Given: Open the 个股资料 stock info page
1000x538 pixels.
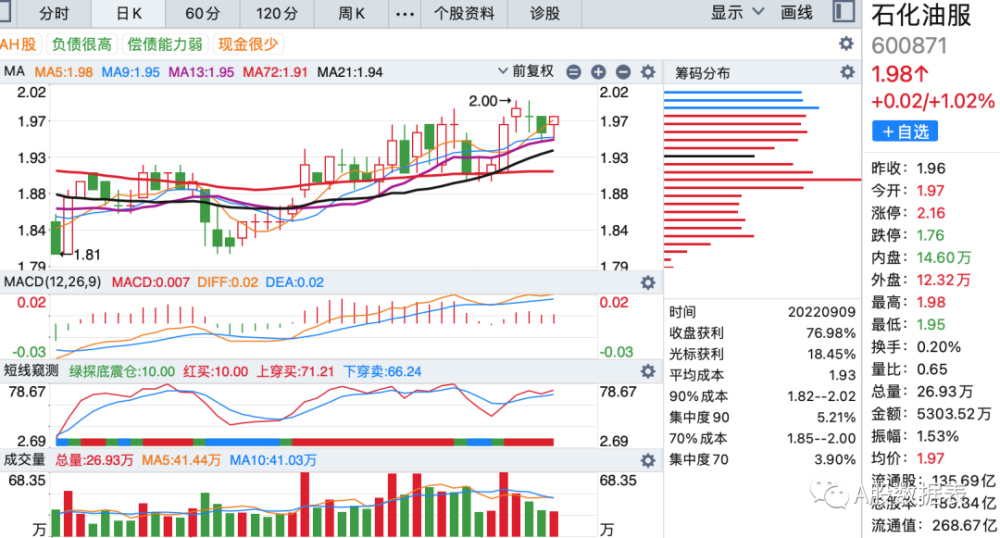Looking at the screenshot, I should click(464, 13).
